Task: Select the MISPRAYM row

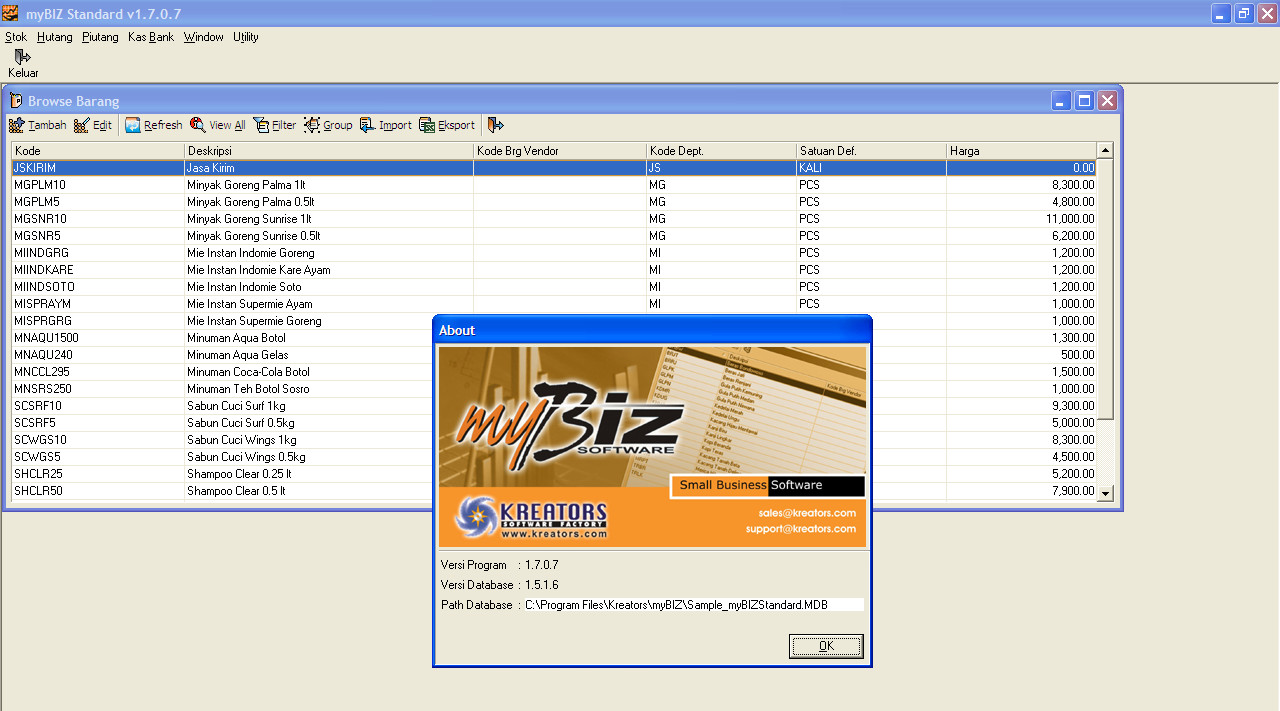Action: (554, 304)
